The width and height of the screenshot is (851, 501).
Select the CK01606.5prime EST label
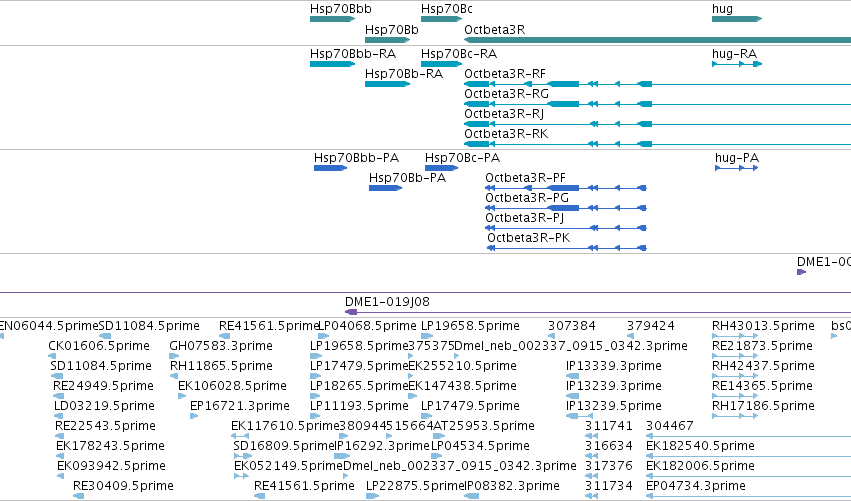99,346
